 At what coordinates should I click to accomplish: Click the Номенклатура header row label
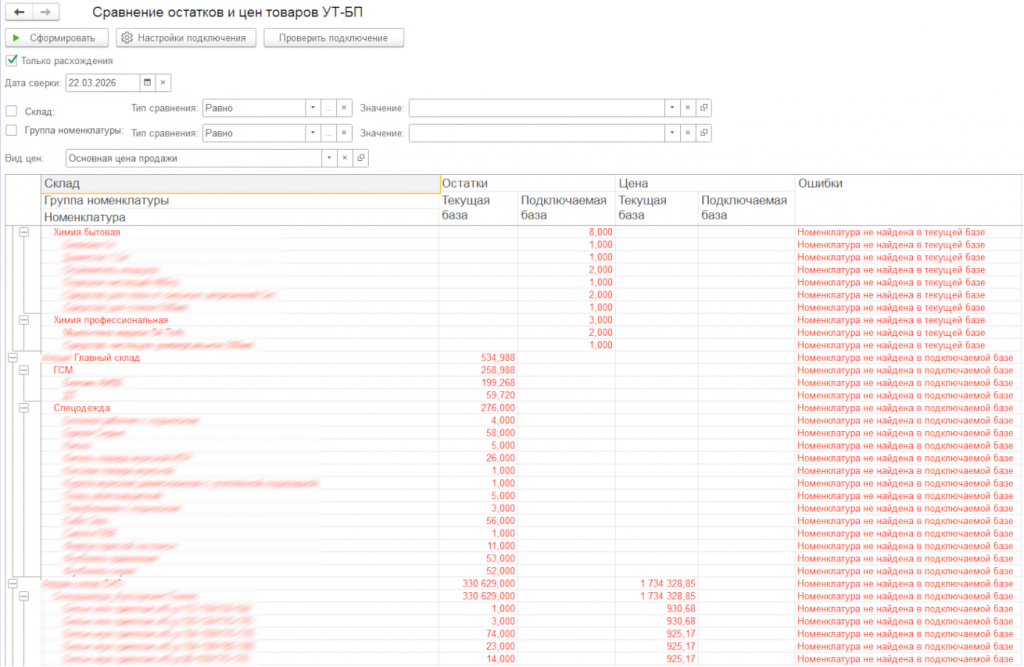point(85,217)
